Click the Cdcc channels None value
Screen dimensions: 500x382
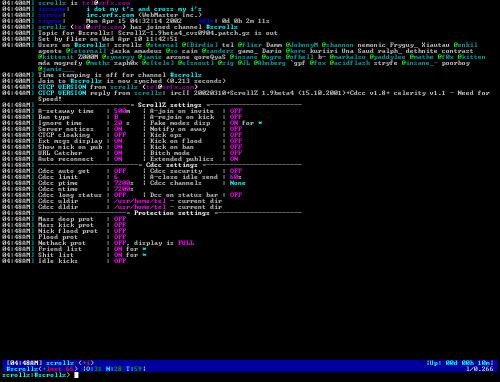[238, 183]
